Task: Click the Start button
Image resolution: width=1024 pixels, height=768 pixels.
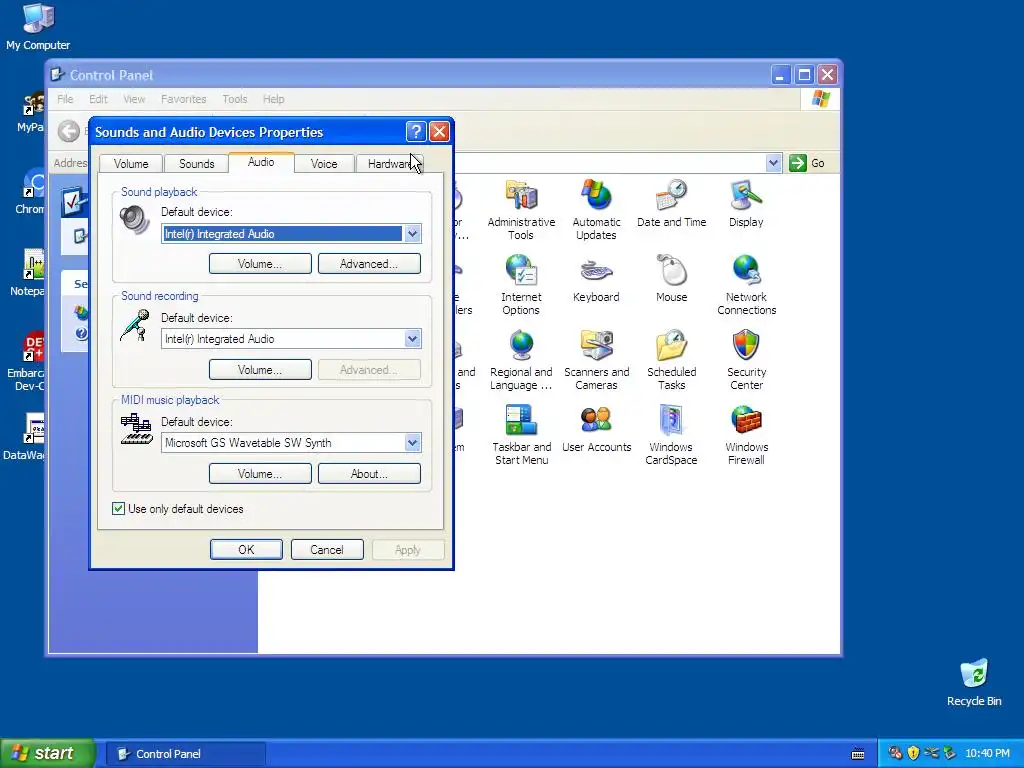Action: 47,754
